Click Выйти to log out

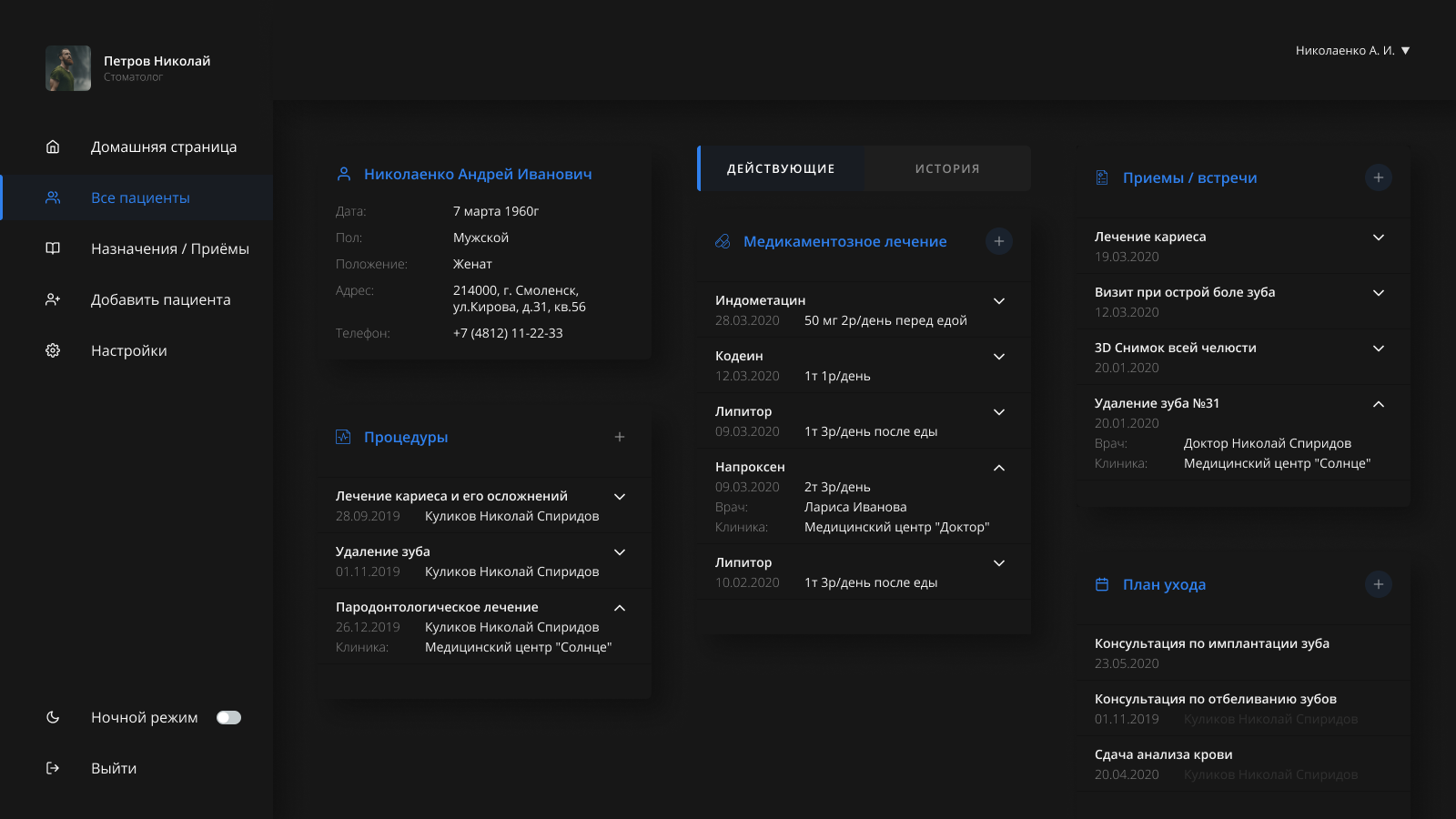(x=114, y=768)
